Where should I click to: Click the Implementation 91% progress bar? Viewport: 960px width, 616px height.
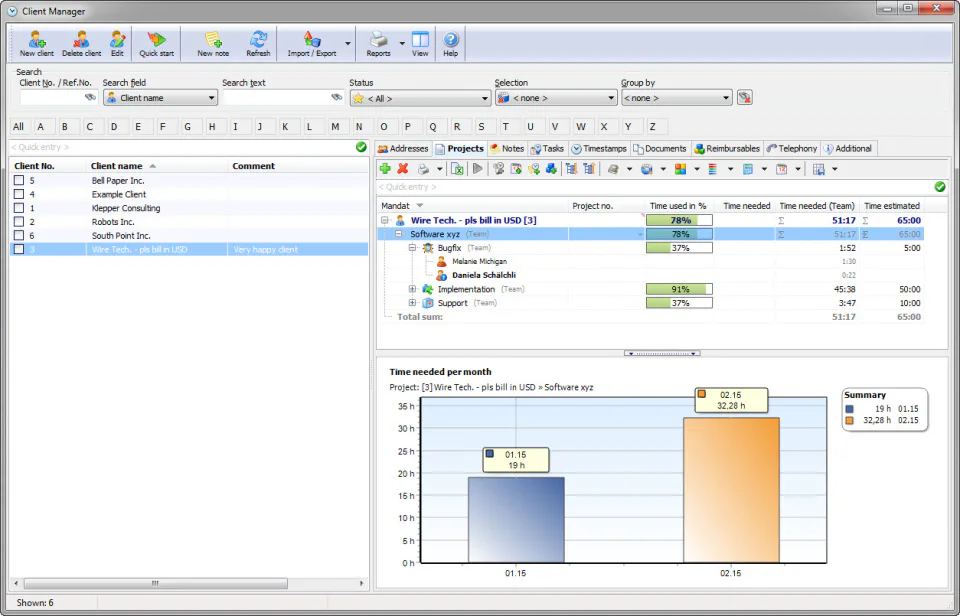point(679,289)
